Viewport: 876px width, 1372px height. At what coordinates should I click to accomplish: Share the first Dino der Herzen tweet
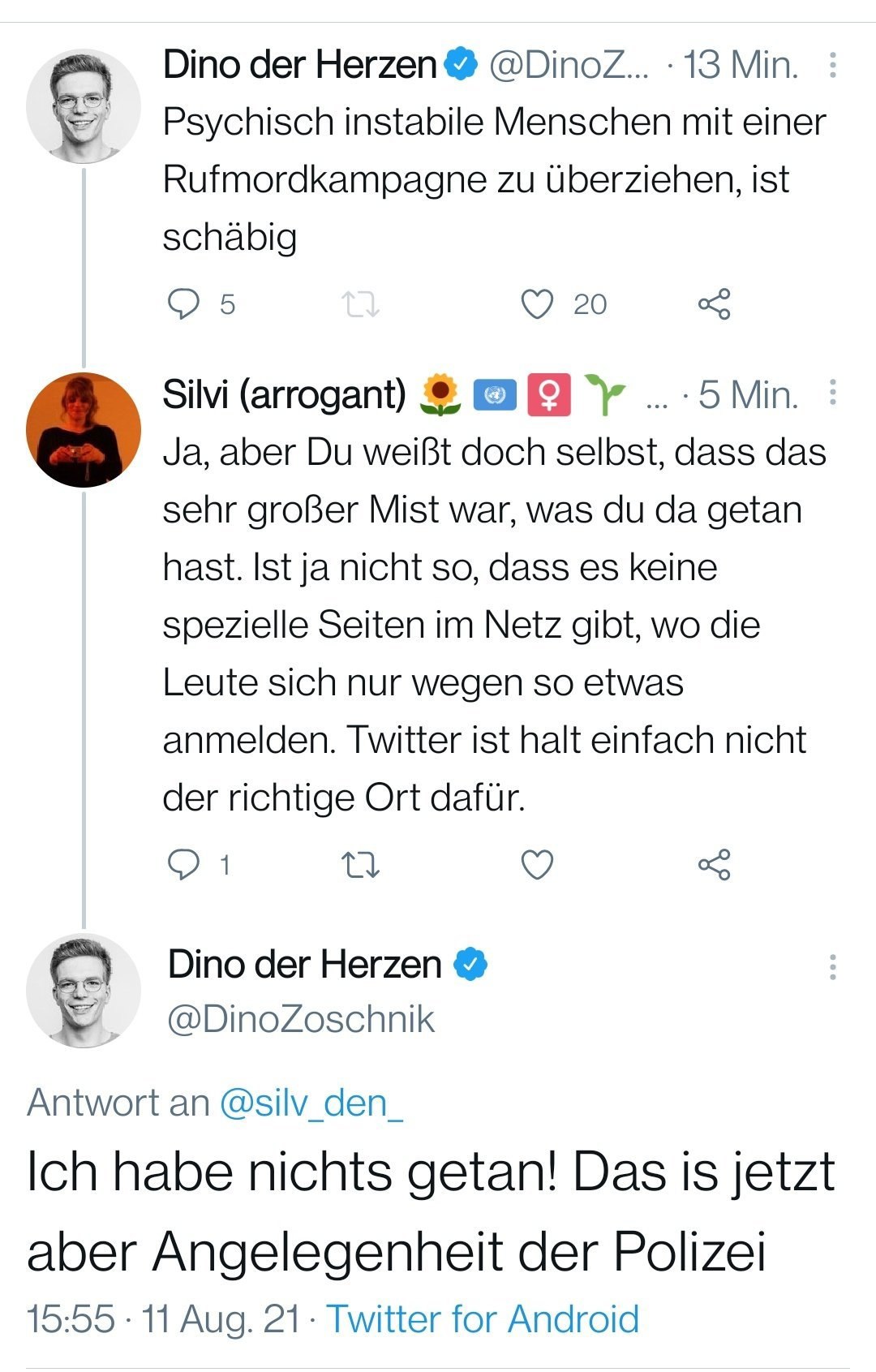coord(714,304)
